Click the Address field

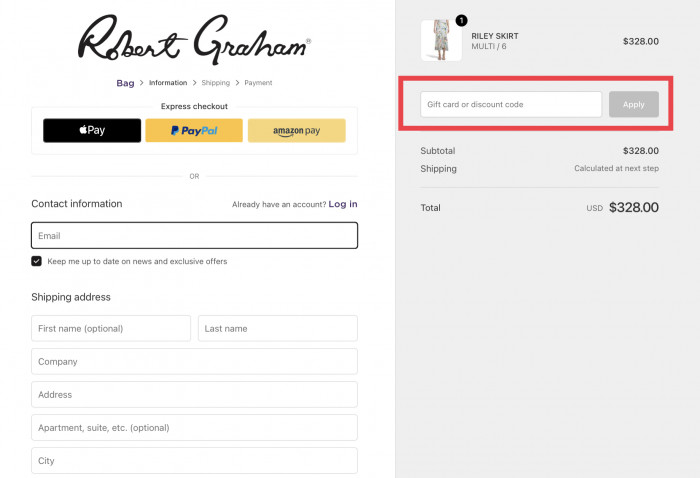coord(194,395)
